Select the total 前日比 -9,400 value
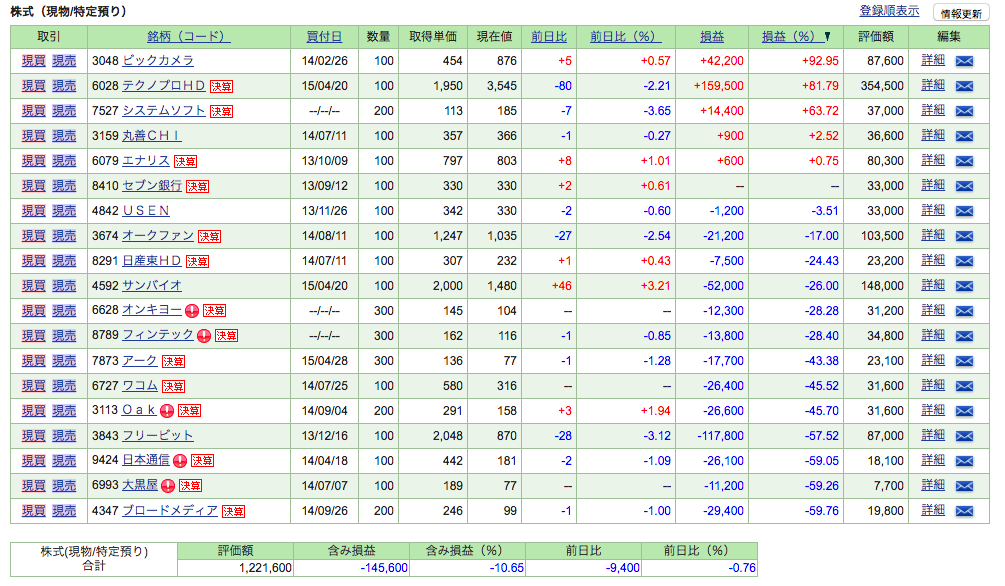This screenshot has width=1005, height=586. 622,568
